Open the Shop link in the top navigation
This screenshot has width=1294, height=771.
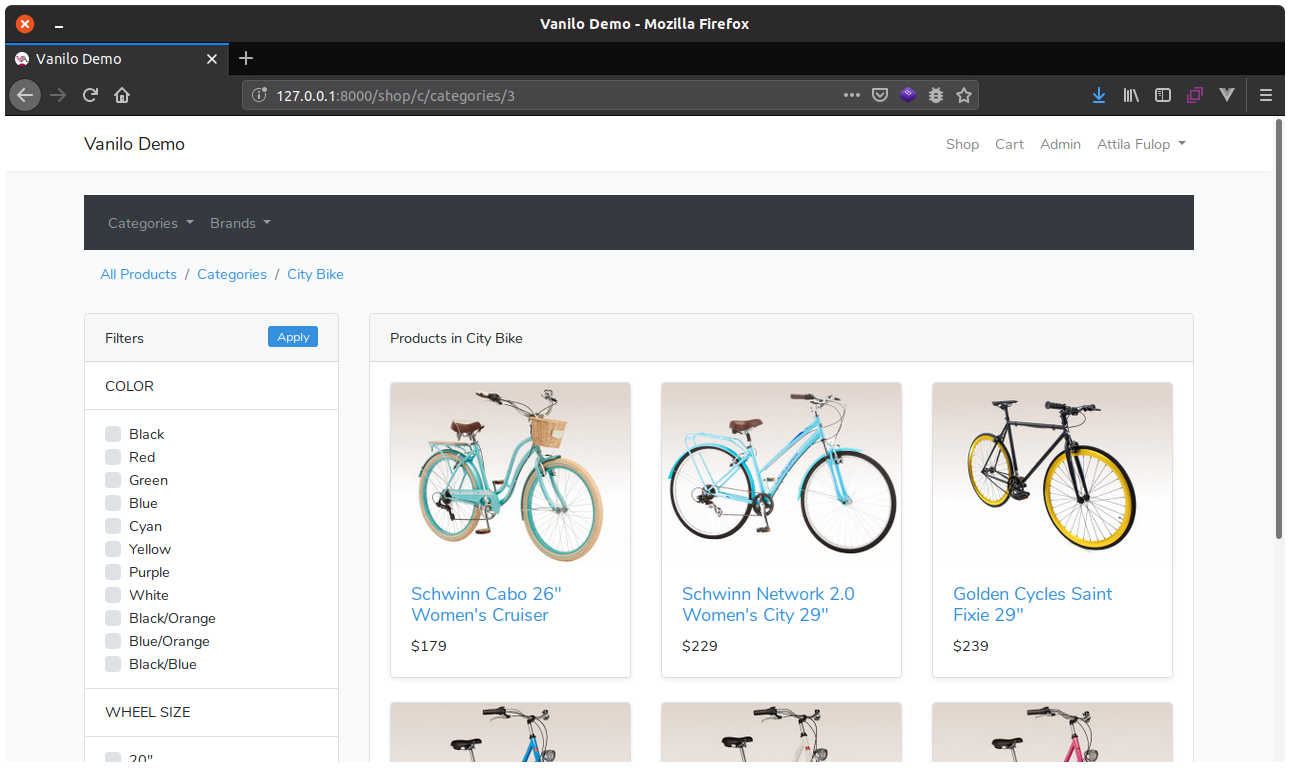click(962, 144)
